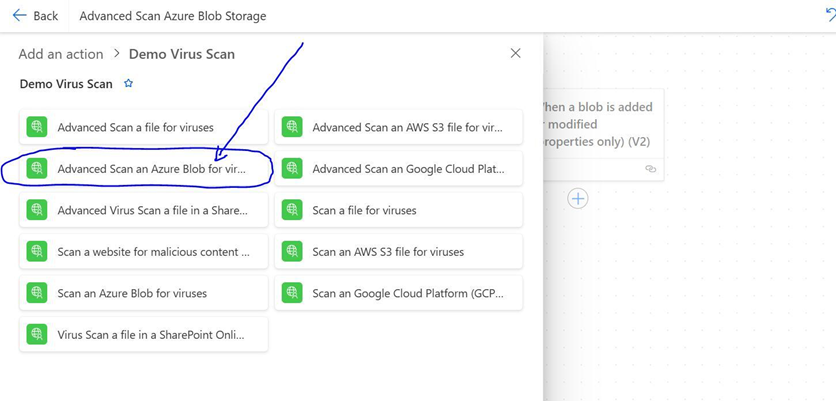Pick 'Advanced Virus Scan a file in a Share...' action
Screen dimensions: 836x401
coord(144,210)
